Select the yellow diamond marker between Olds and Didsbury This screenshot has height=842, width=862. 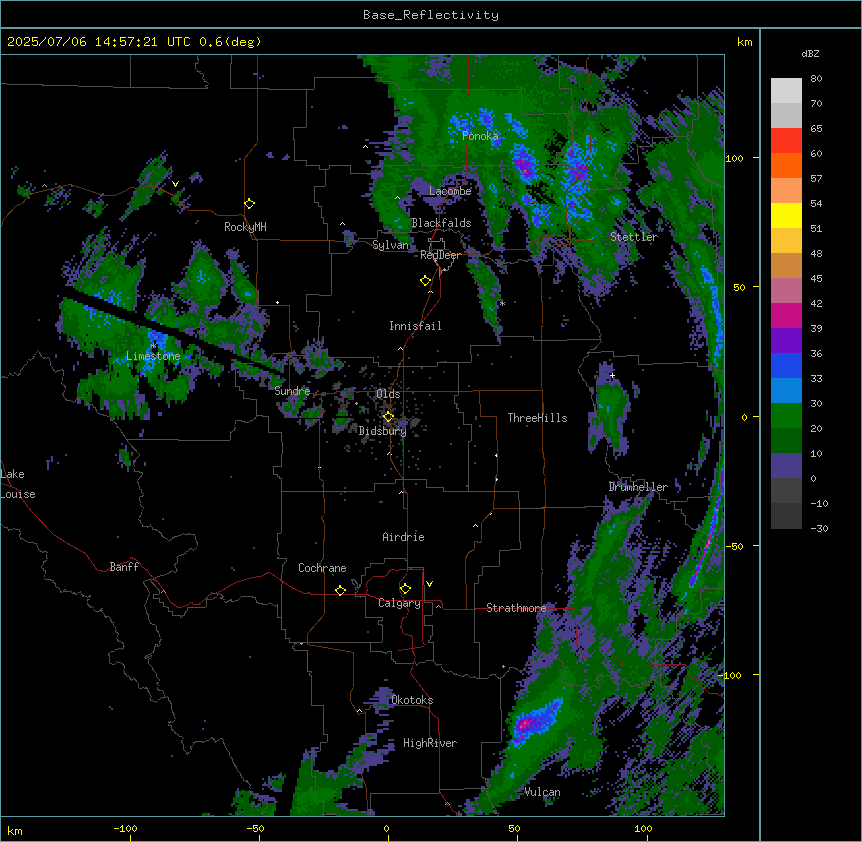click(x=389, y=417)
